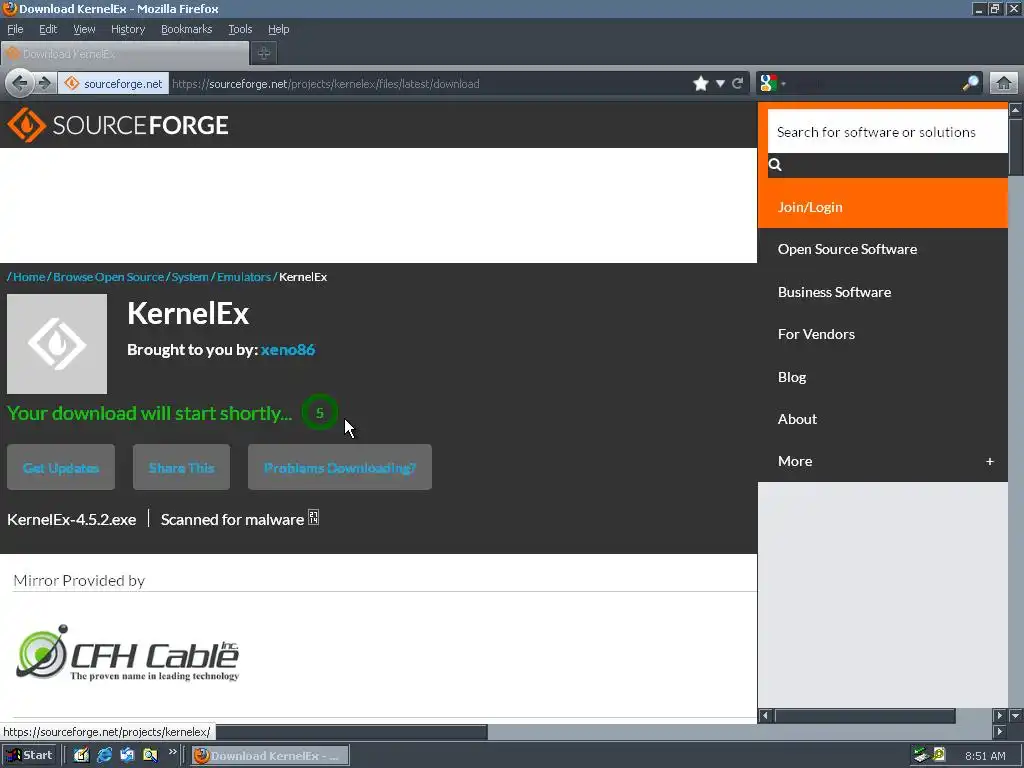Image resolution: width=1024 pixels, height=768 pixels.
Task: Click the Firefox Home button
Action: [1004, 84]
